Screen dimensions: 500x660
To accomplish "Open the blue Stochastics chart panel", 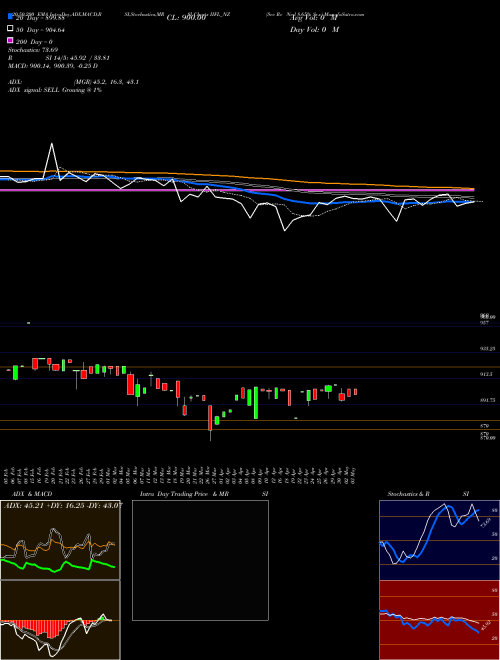I will [439, 540].
